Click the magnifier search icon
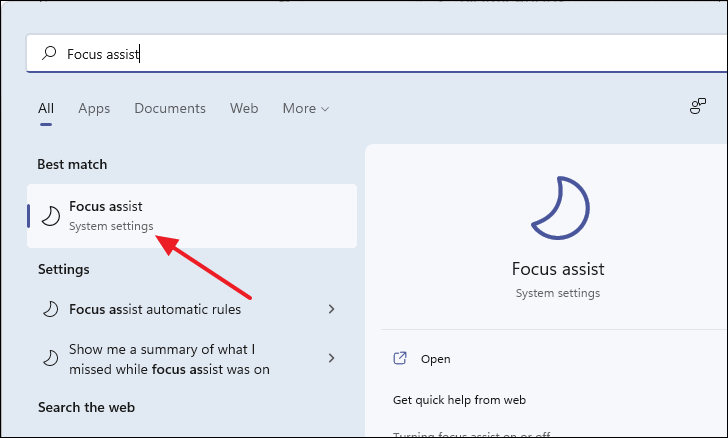Image resolution: width=728 pixels, height=438 pixels. [x=49, y=53]
